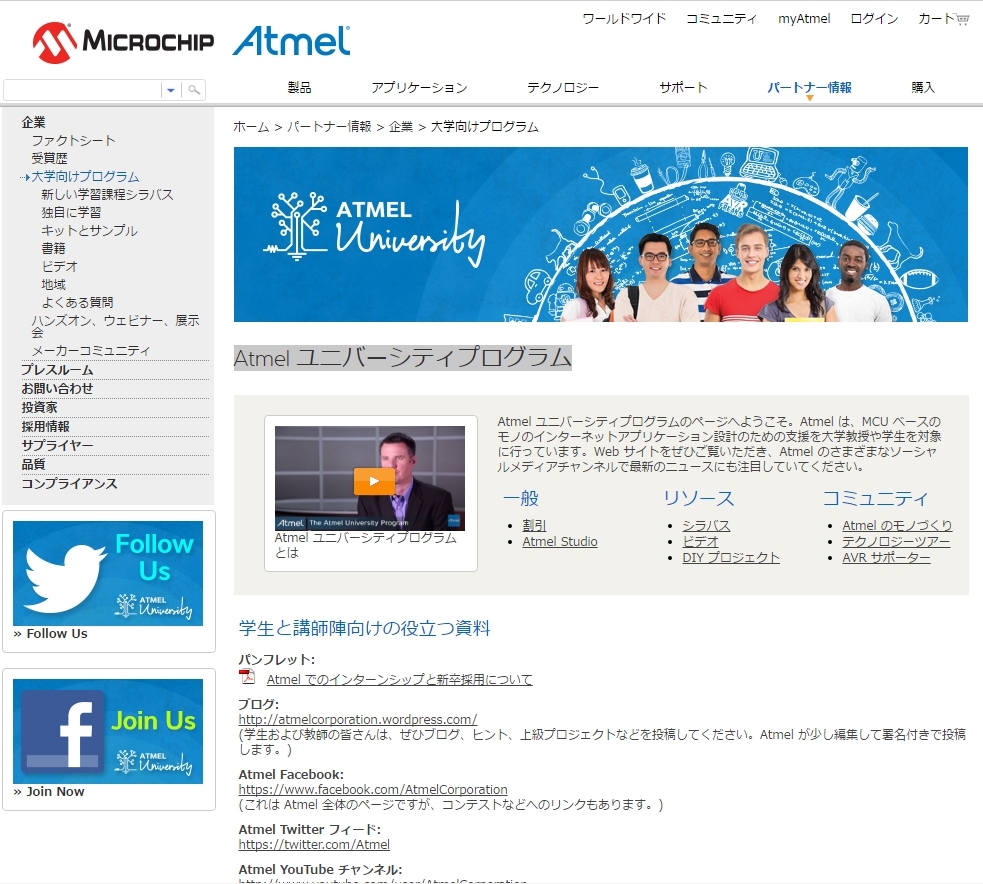Go to ホーム in the breadcrumb
The image size is (983, 884).
click(x=251, y=127)
